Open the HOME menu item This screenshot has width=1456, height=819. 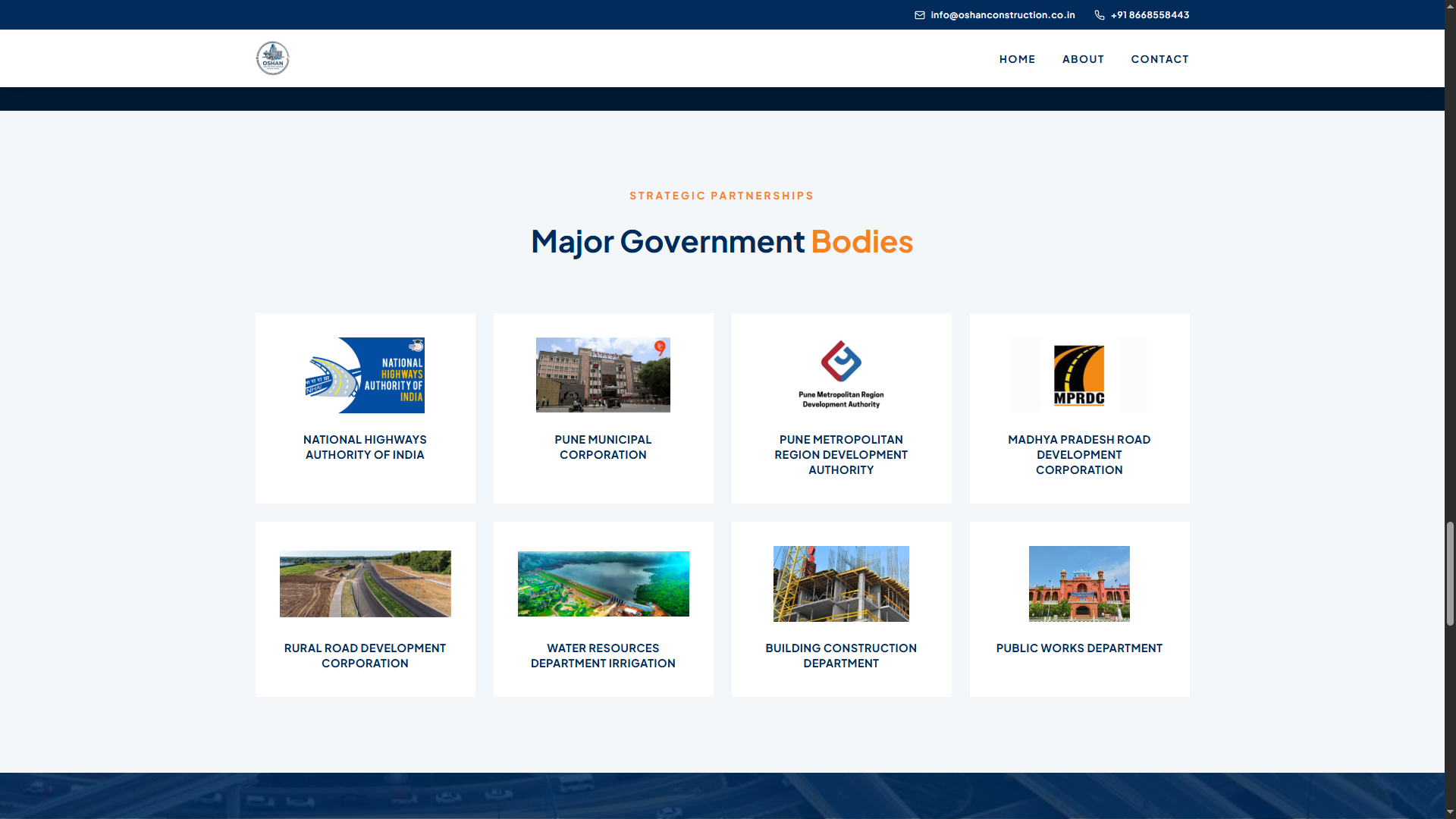point(1017,59)
